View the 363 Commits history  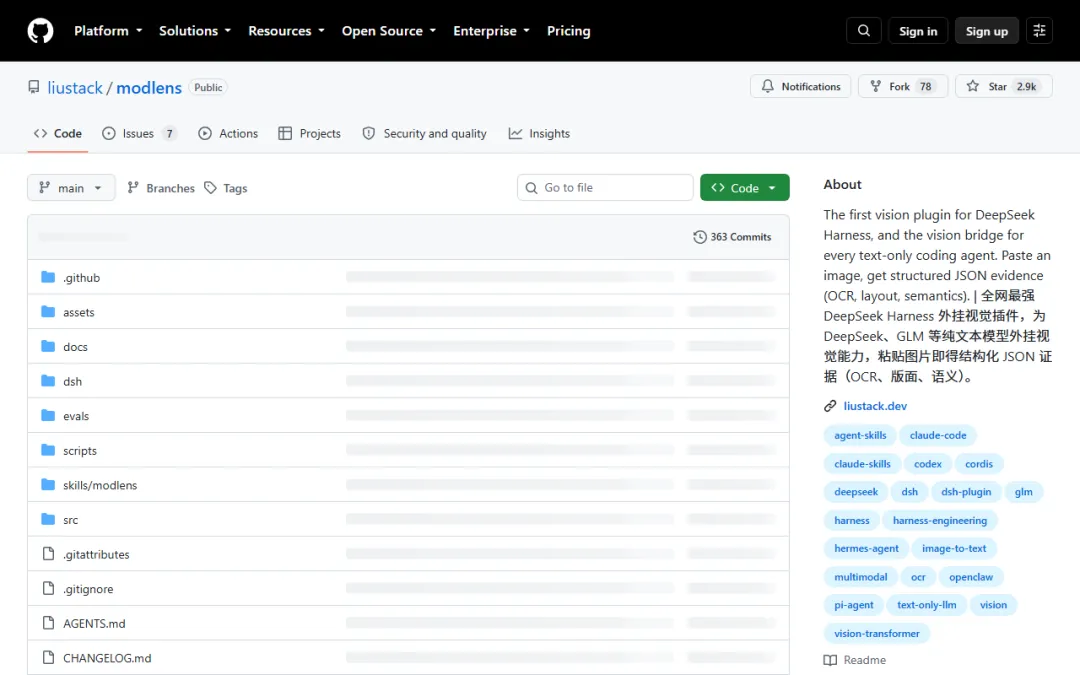(732, 237)
